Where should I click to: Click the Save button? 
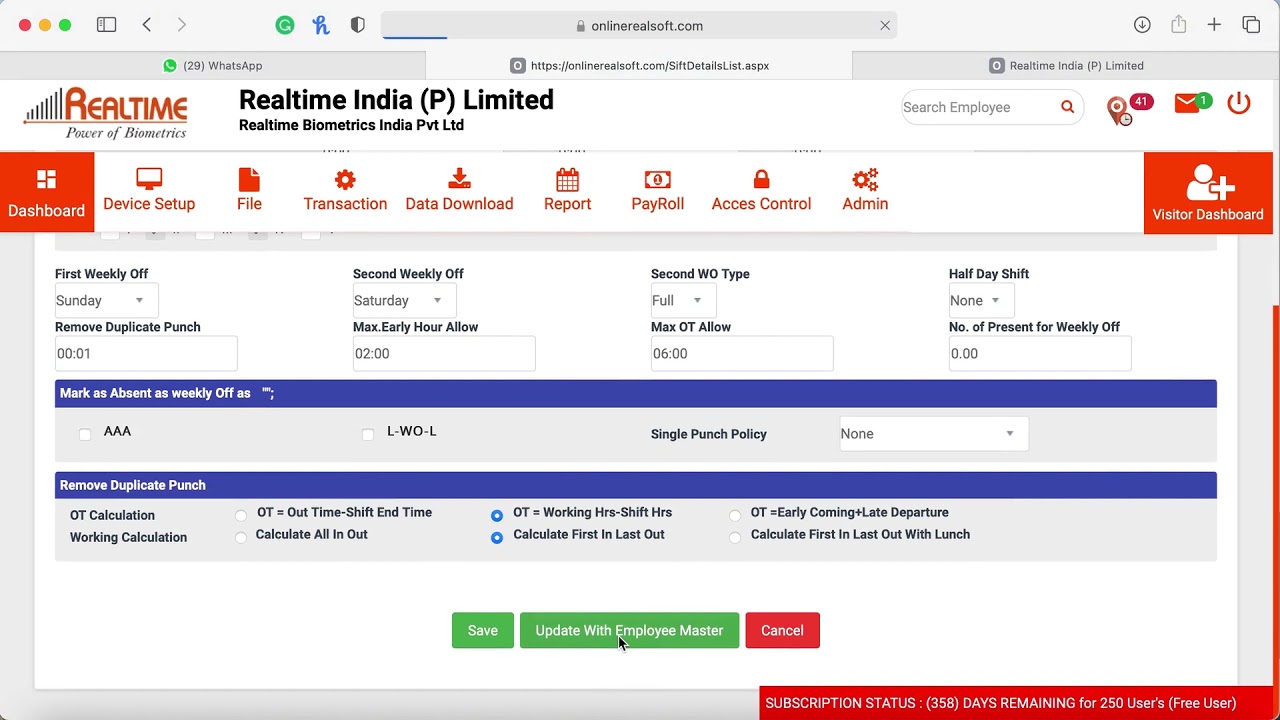tap(482, 630)
